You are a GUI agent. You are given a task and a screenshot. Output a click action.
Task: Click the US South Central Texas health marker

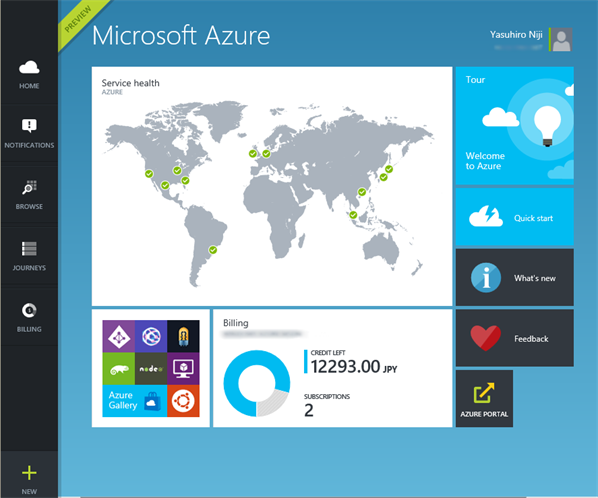tap(165, 185)
